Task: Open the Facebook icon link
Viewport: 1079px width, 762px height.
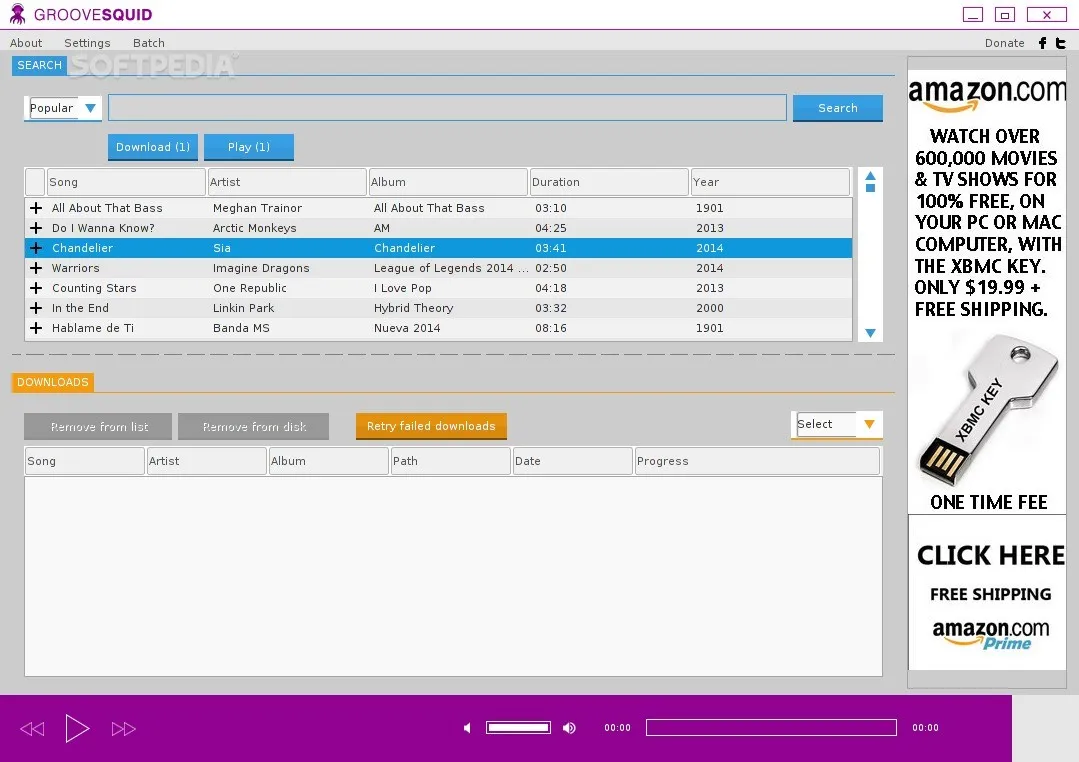Action: [x=1042, y=43]
